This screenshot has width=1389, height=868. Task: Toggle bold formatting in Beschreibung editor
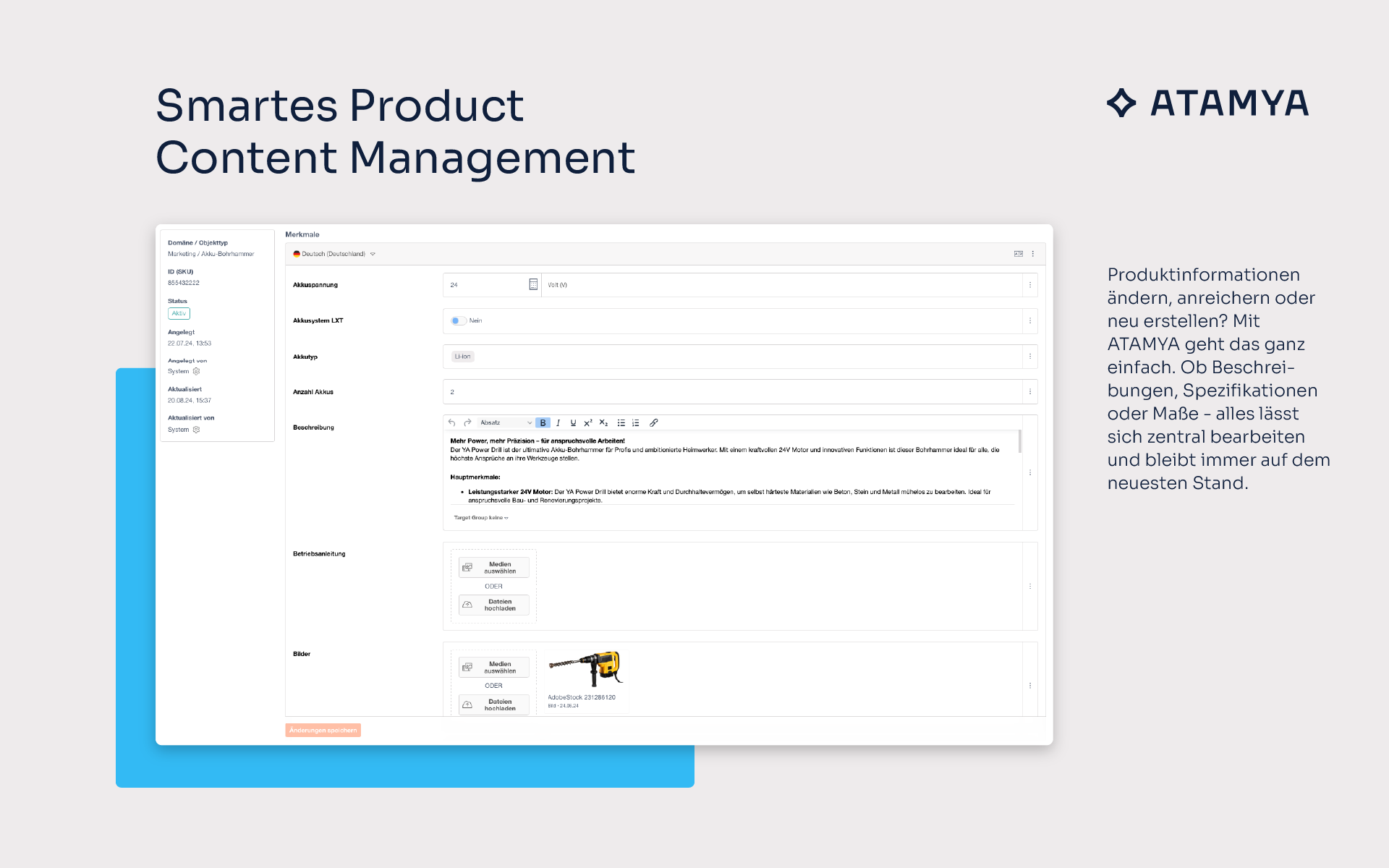(543, 422)
